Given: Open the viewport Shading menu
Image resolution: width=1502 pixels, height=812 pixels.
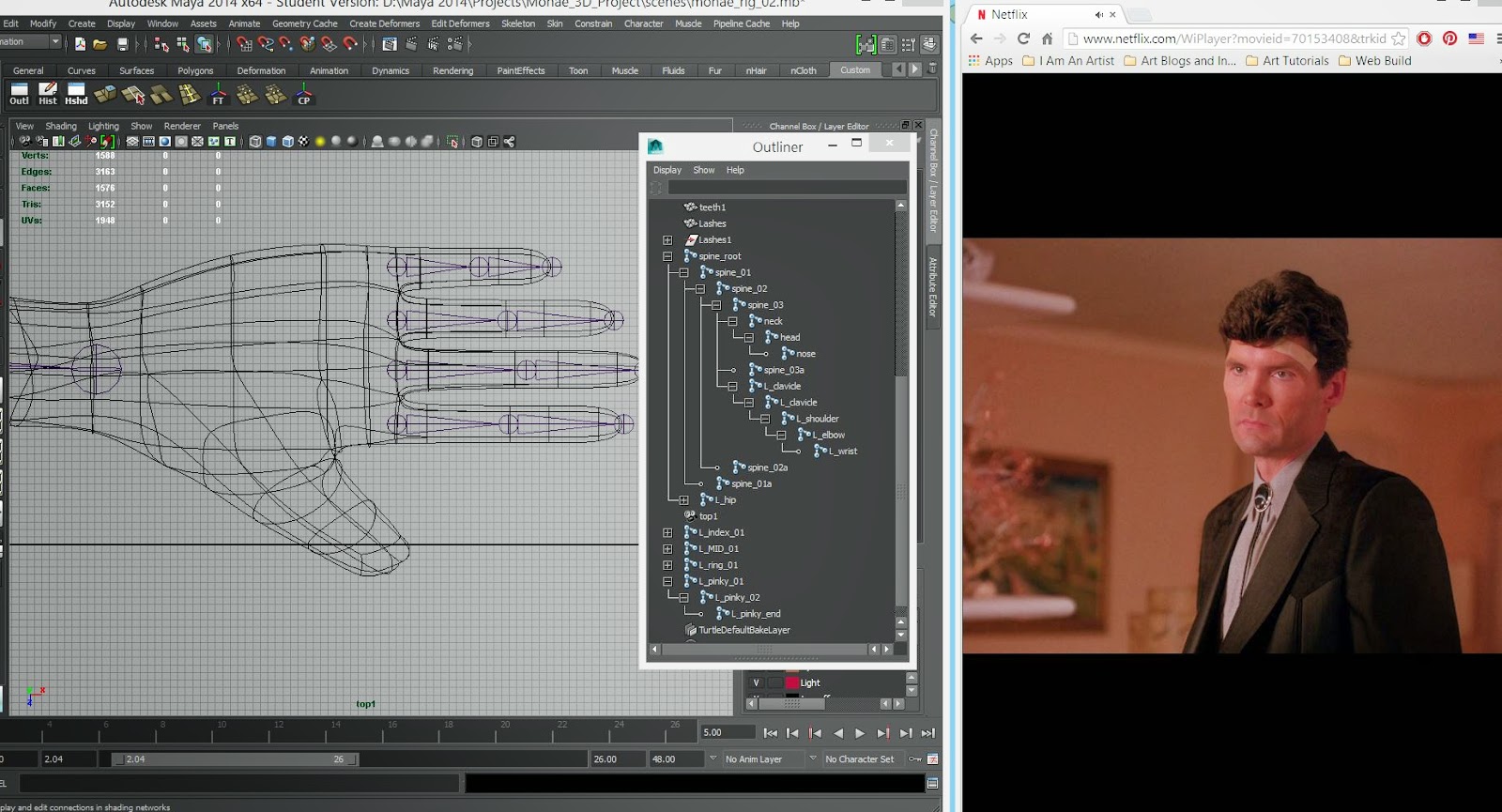Looking at the screenshot, I should (x=61, y=126).
